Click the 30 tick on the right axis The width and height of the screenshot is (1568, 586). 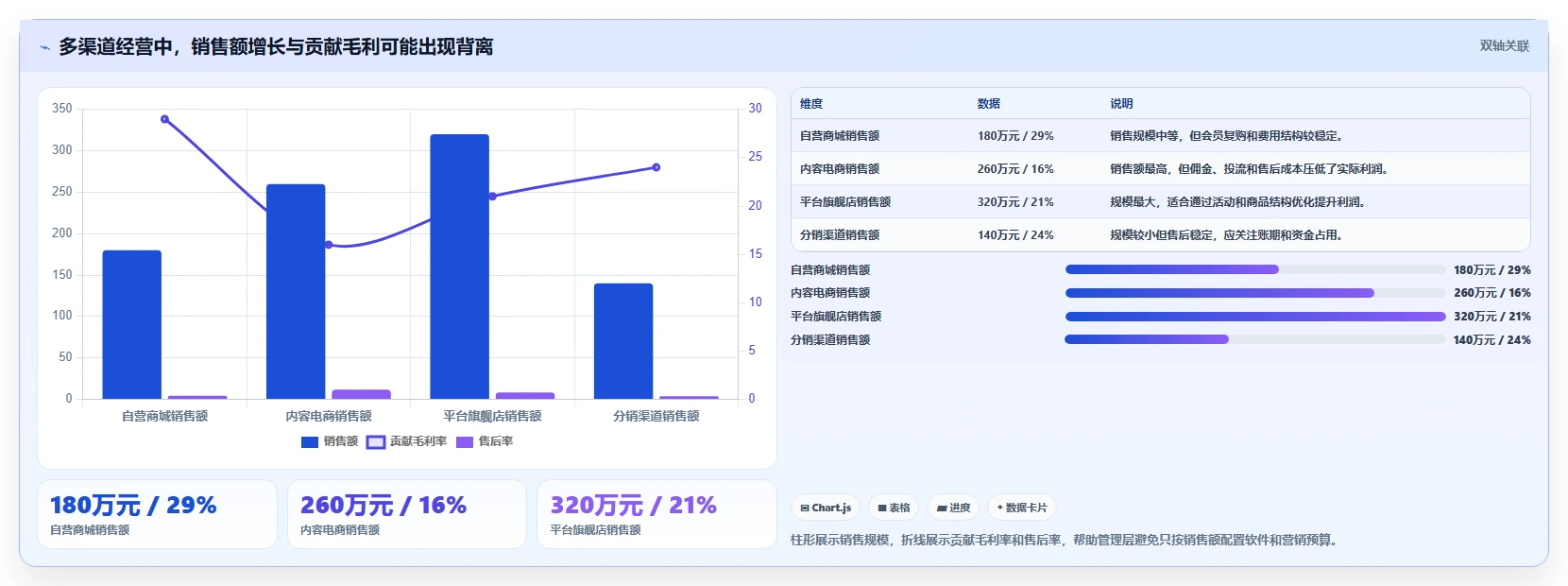click(x=756, y=109)
